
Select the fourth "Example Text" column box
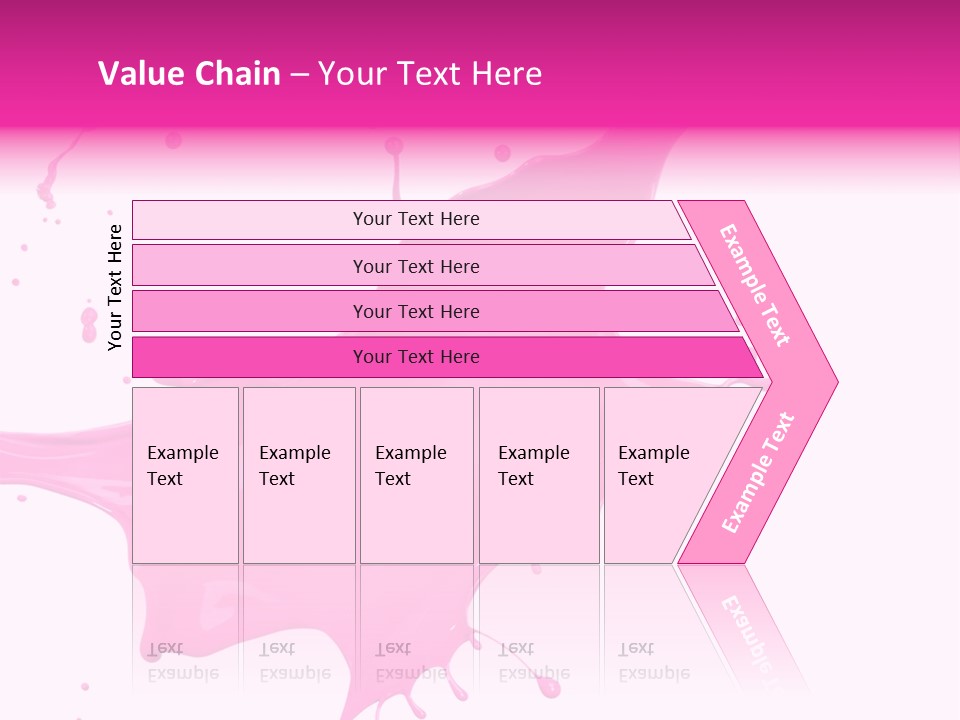tap(538, 475)
